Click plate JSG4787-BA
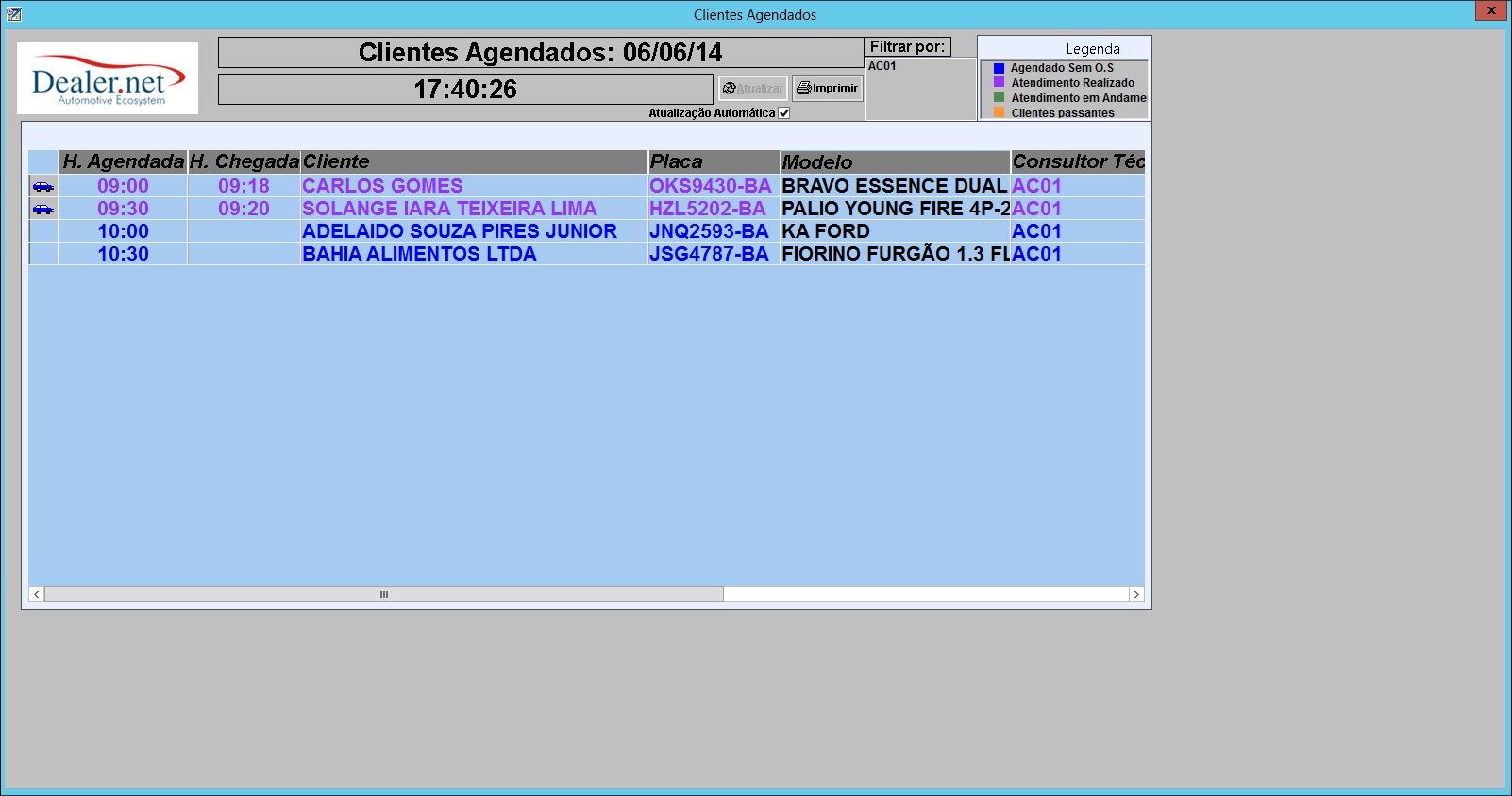The width and height of the screenshot is (1512, 796). click(x=709, y=254)
